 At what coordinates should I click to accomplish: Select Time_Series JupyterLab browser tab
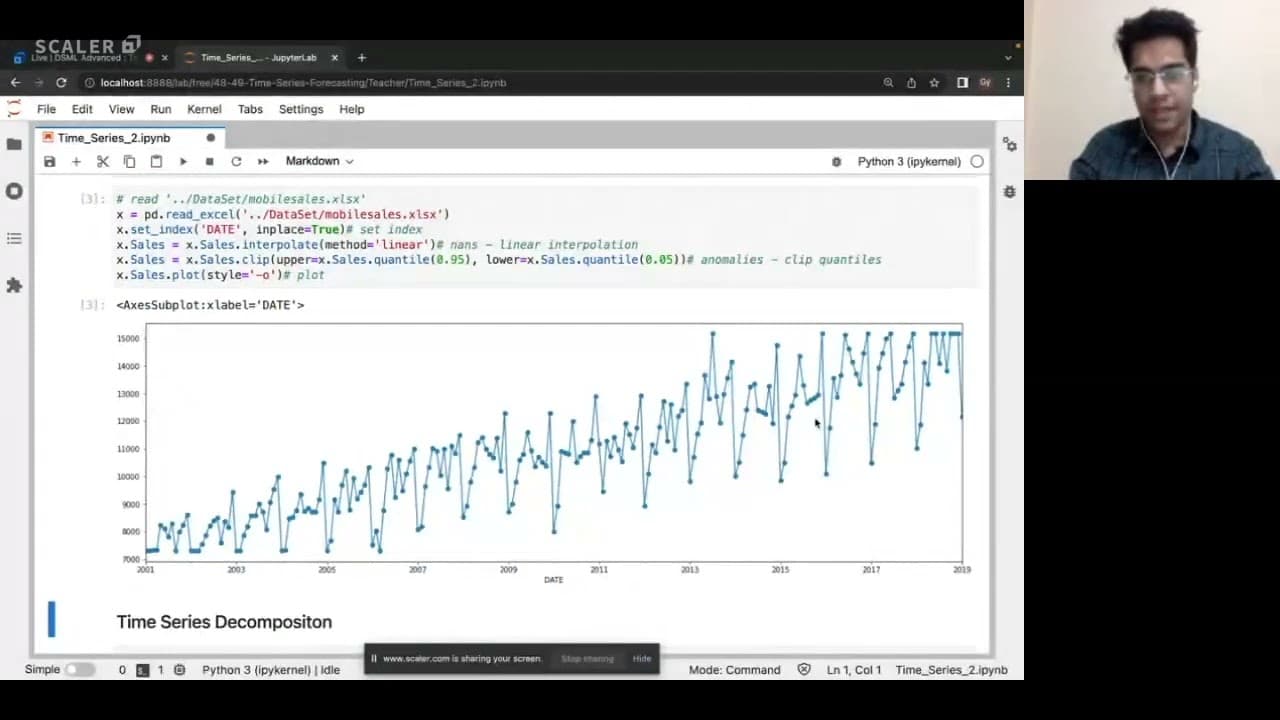(258, 58)
